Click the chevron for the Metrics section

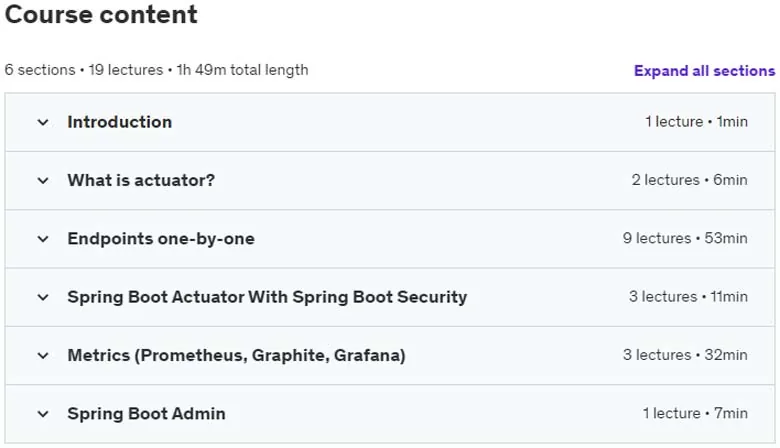[43, 356]
